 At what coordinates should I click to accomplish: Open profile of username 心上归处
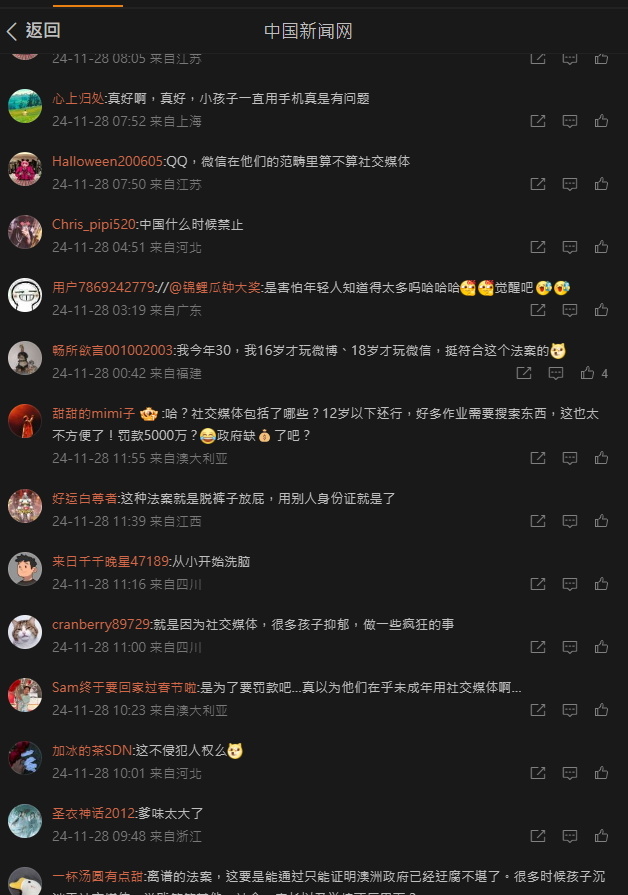click(x=78, y=99)
